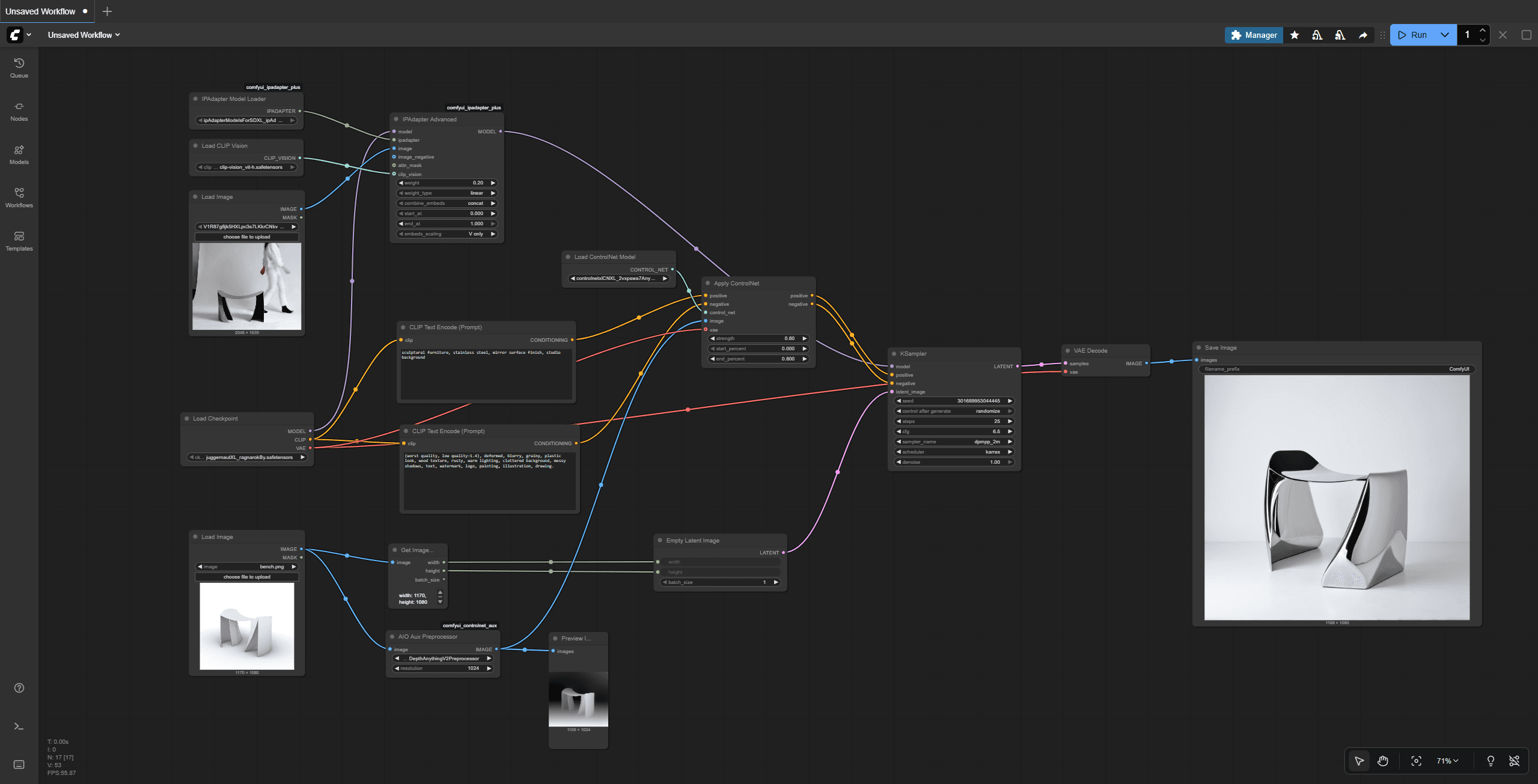This screenshot has width=1538, height=784.
Task: Open a new workflow tab with plus
Action: pyautogui.click(x=107, y=11)
